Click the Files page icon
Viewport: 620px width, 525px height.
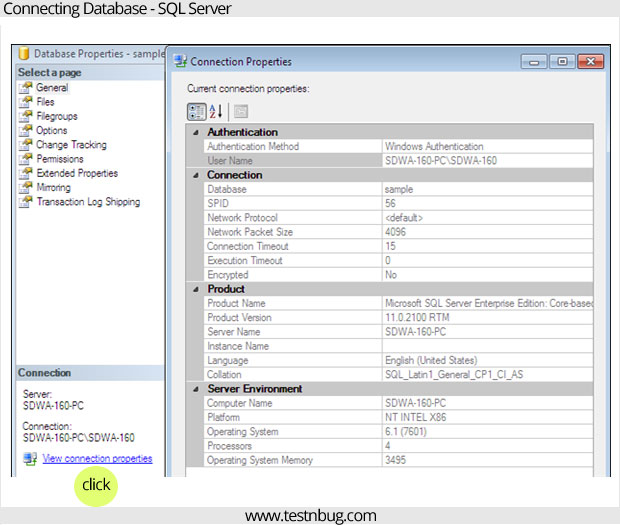click(26, 102)
